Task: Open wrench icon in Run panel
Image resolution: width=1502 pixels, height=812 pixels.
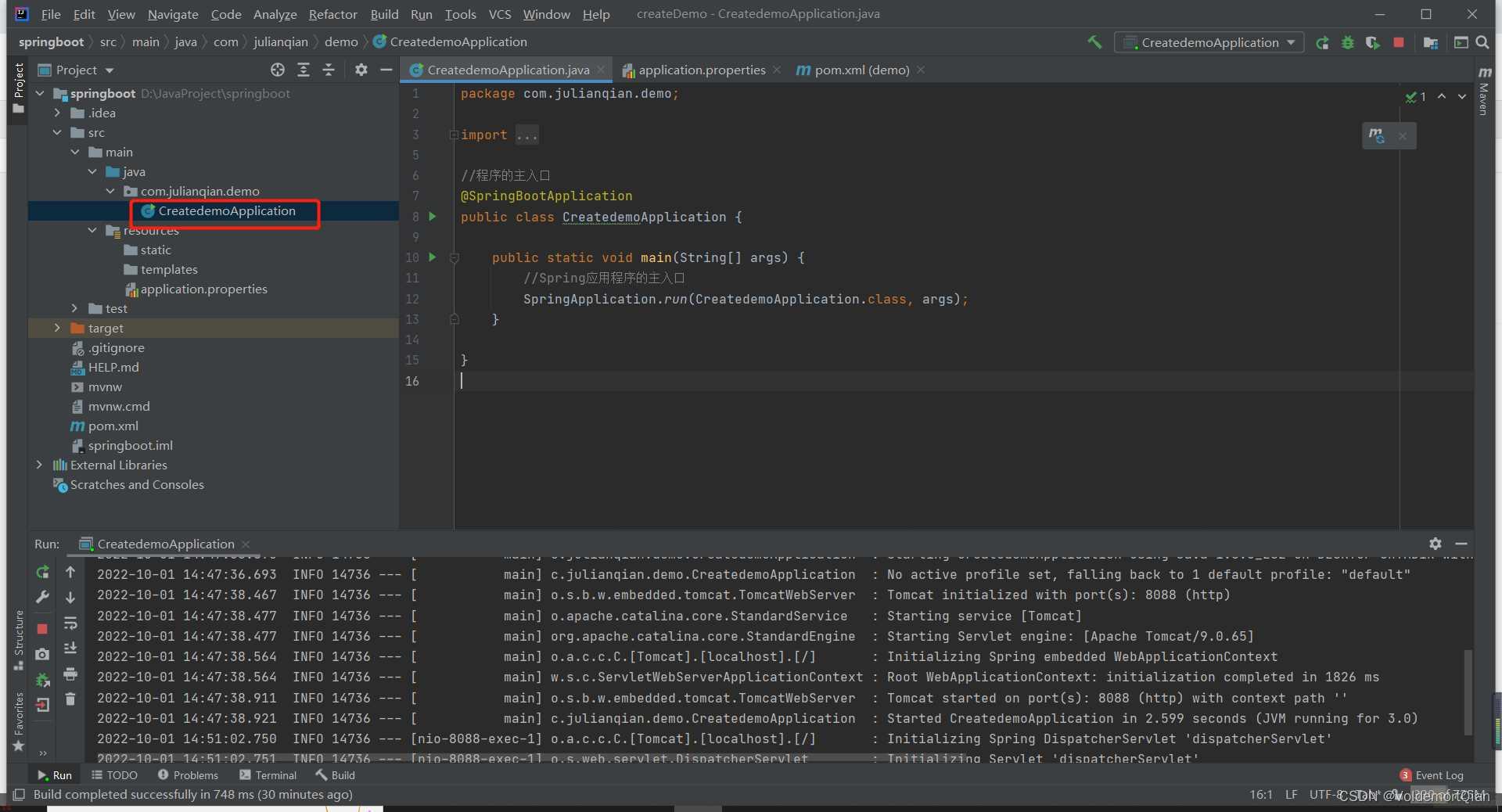Action: (x=43, y=598)
